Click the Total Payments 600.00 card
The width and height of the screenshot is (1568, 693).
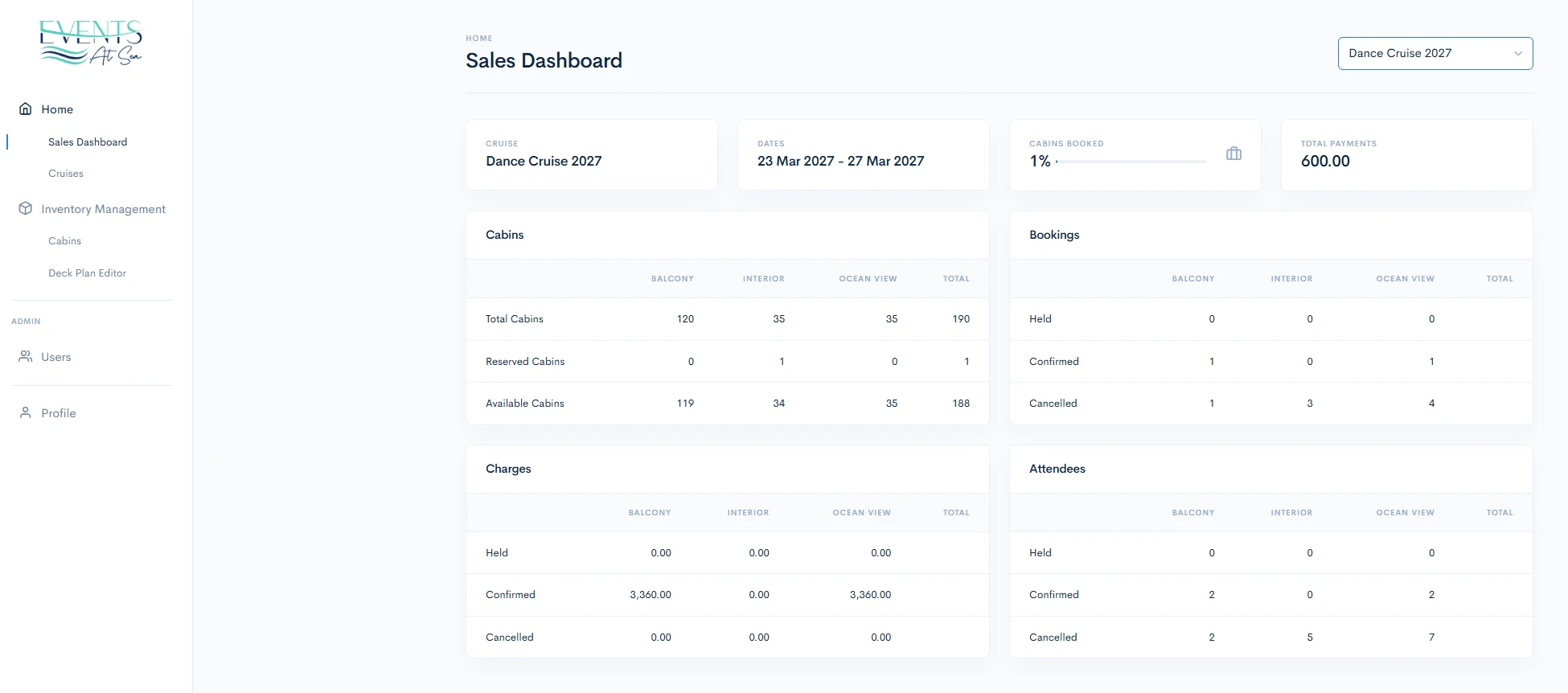[1406, 155]
